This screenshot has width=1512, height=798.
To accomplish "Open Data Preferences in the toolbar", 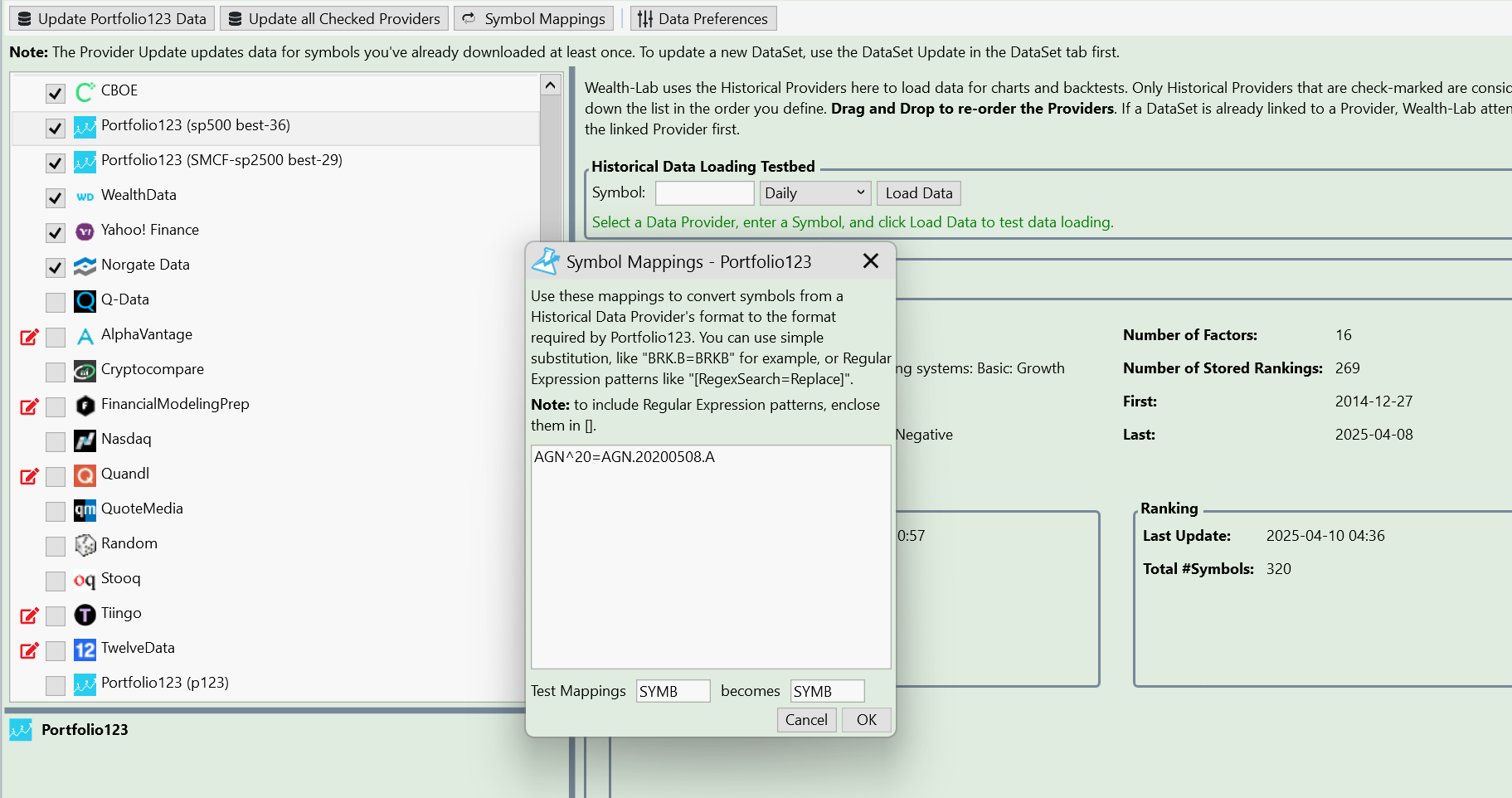I will click(x=703, y=18).
